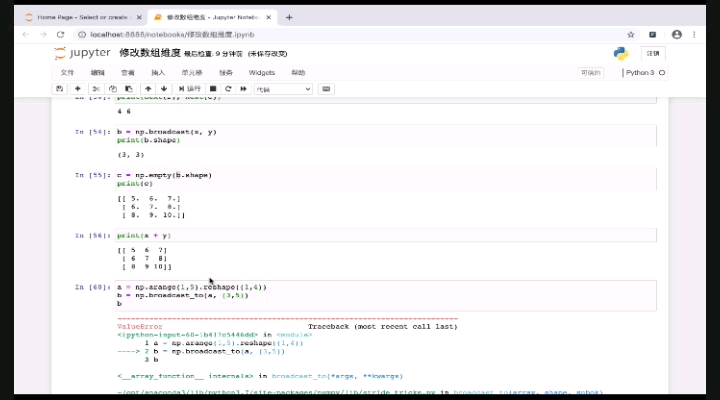Bookmark this page star icon
The image size is (720, 400).
click(631, 34)
